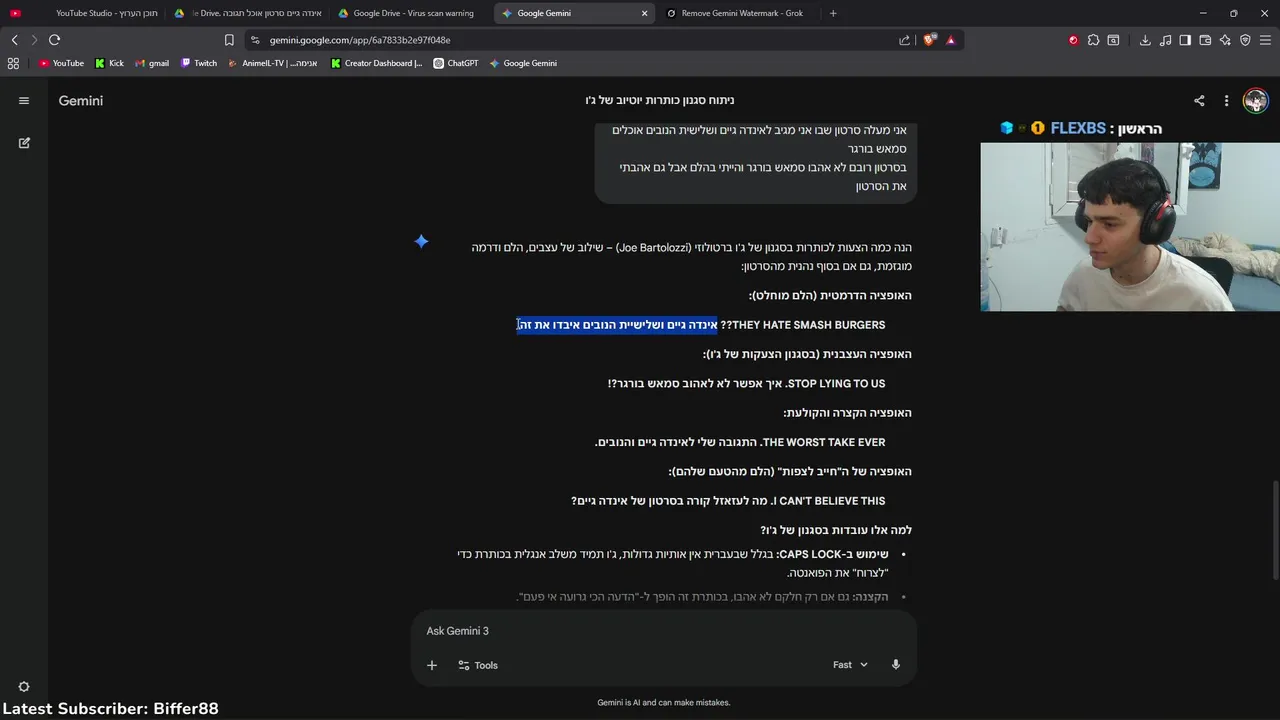The width and height of the screenshot is (1280, 720).
Task: Share page link from the address bar
Action: coord(905,40)
